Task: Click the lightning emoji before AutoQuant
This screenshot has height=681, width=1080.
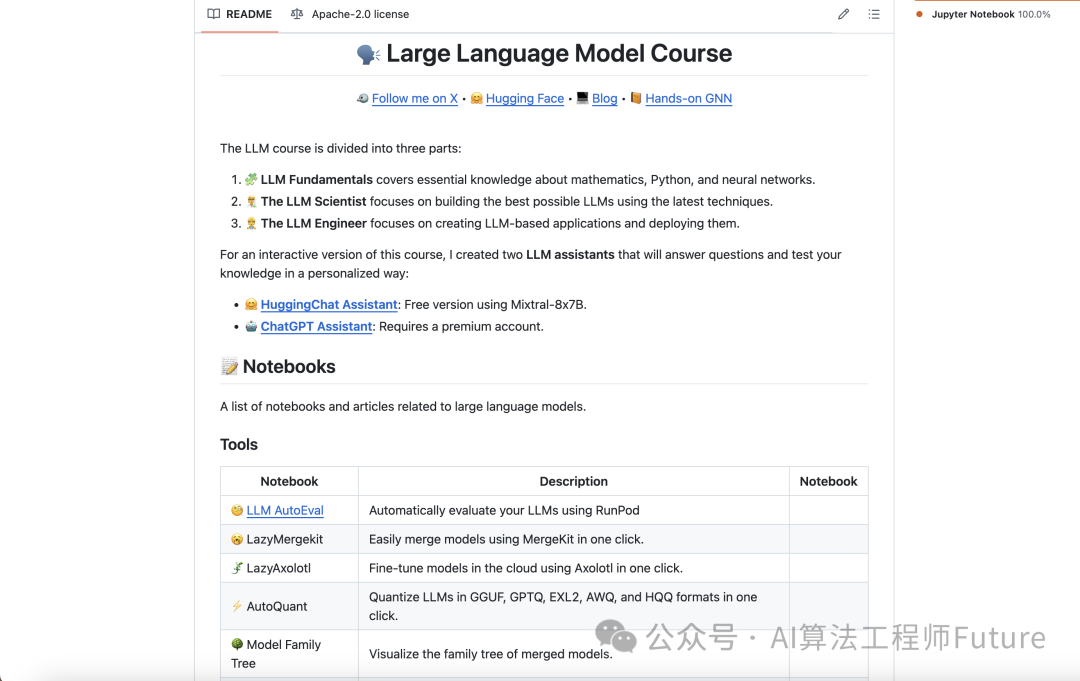Action: coord(237,606)
